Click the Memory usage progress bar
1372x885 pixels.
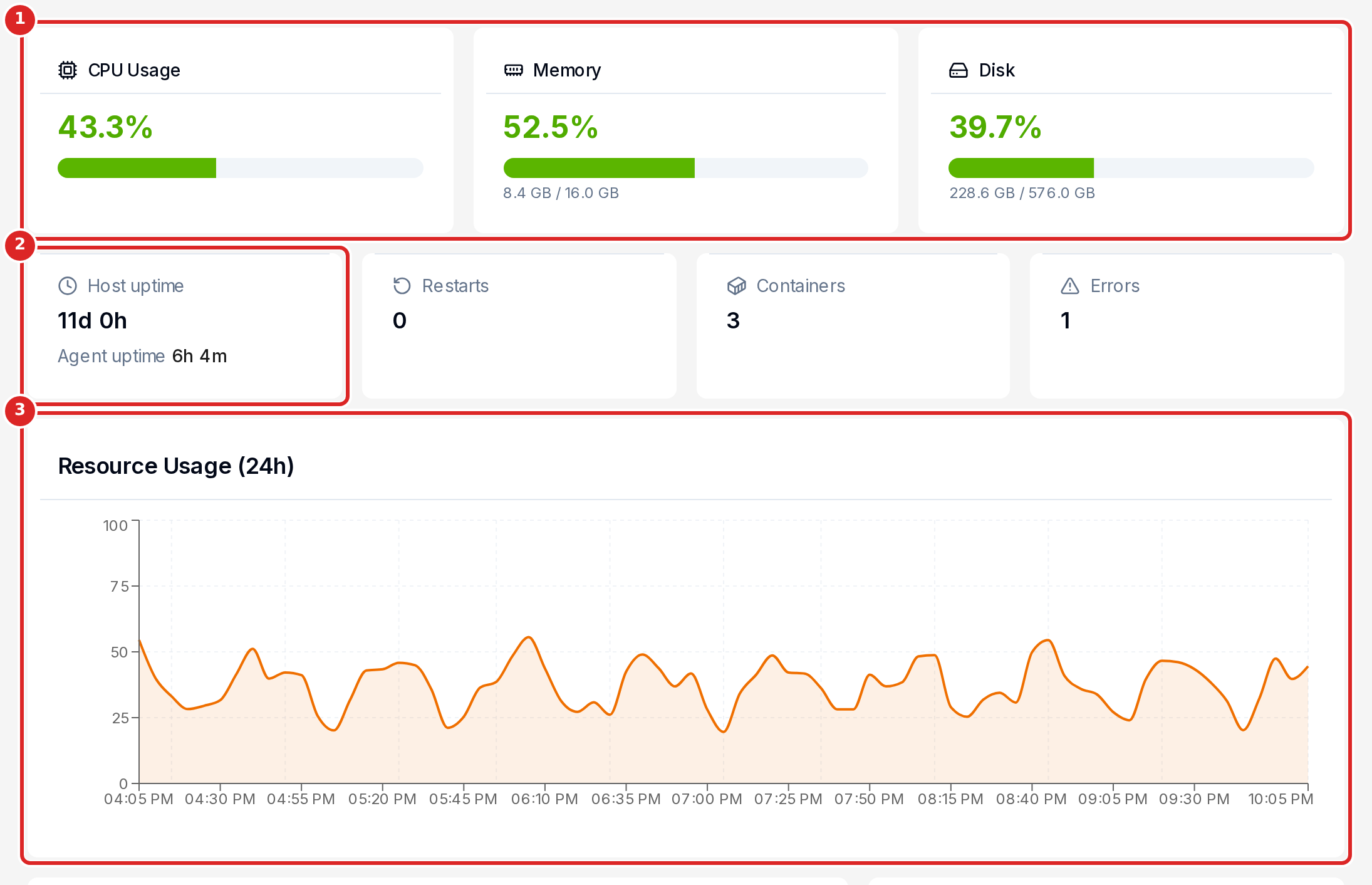pyautogui.click(x=686, y=168)
